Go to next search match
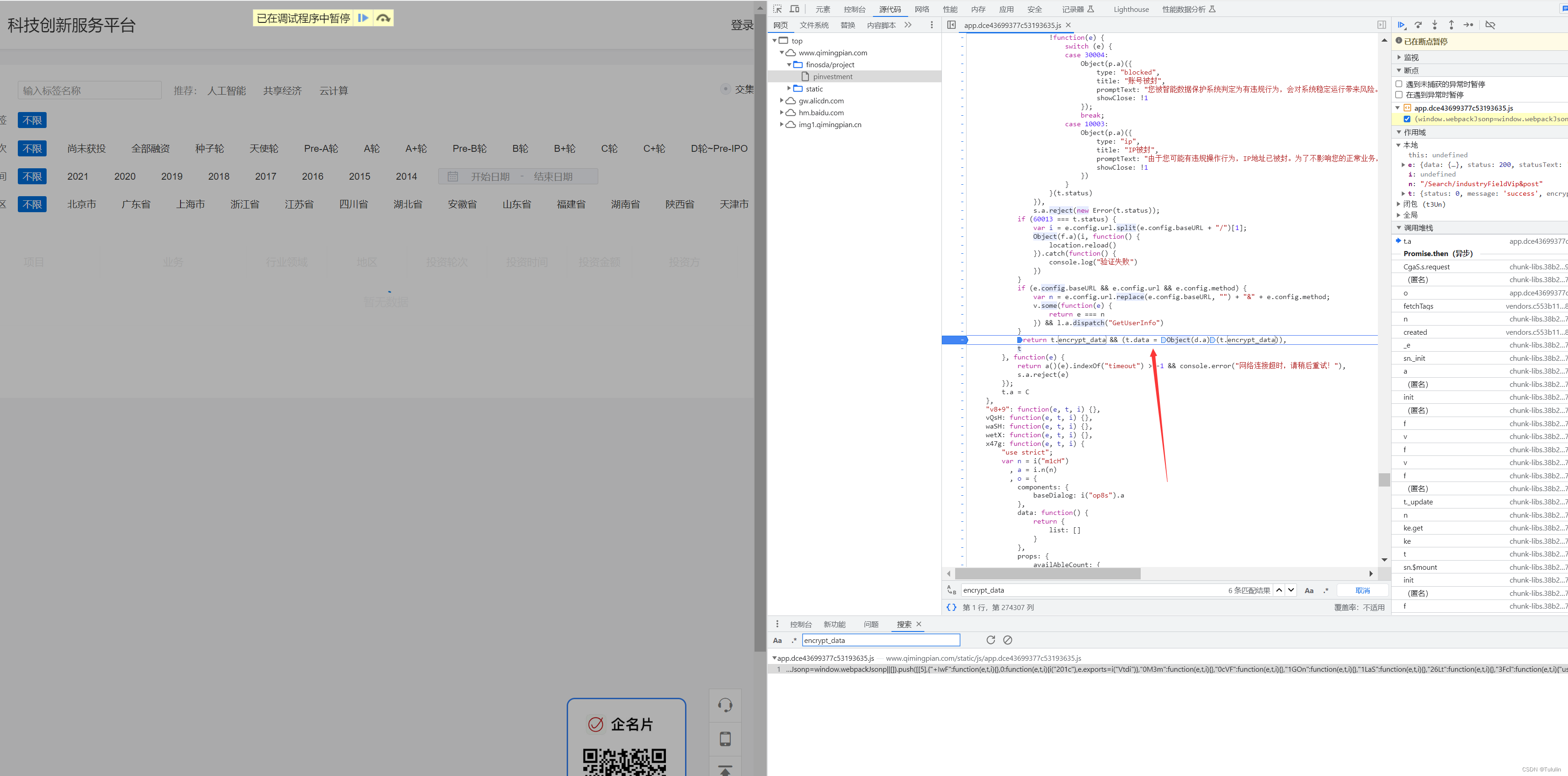This screenshot has height=776, width=1568. click(1291, 590)
